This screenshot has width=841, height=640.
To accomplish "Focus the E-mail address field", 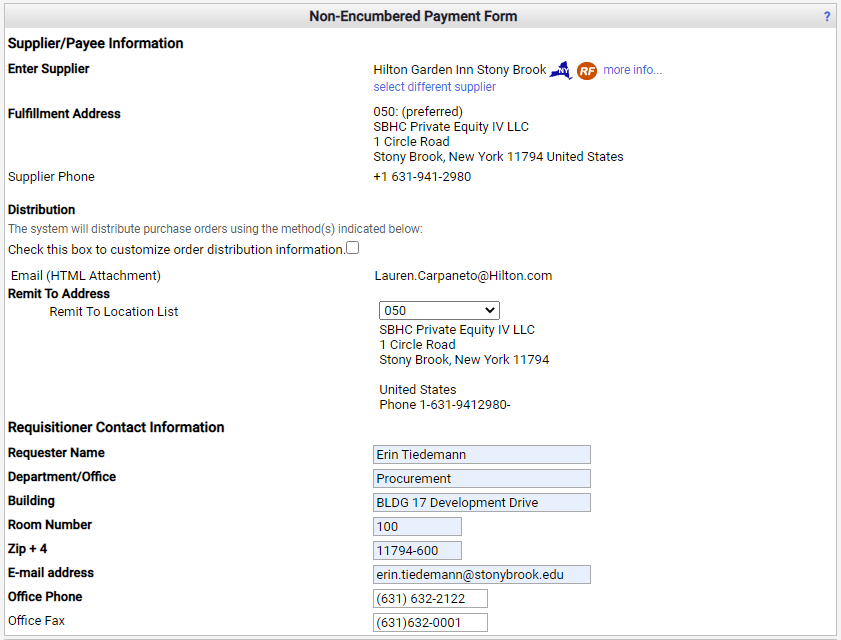I will 481,575.
